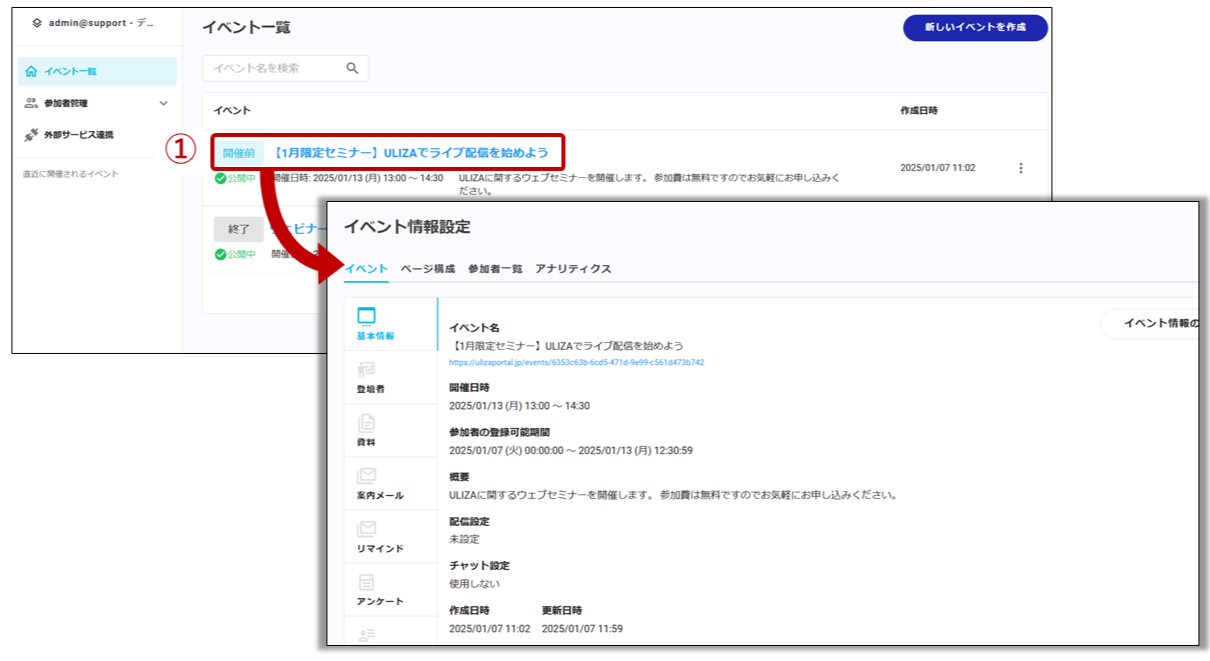Click the layers icon next to admin@support
This screenshot has width=1210, height=661.
click(x=37, y=22)
